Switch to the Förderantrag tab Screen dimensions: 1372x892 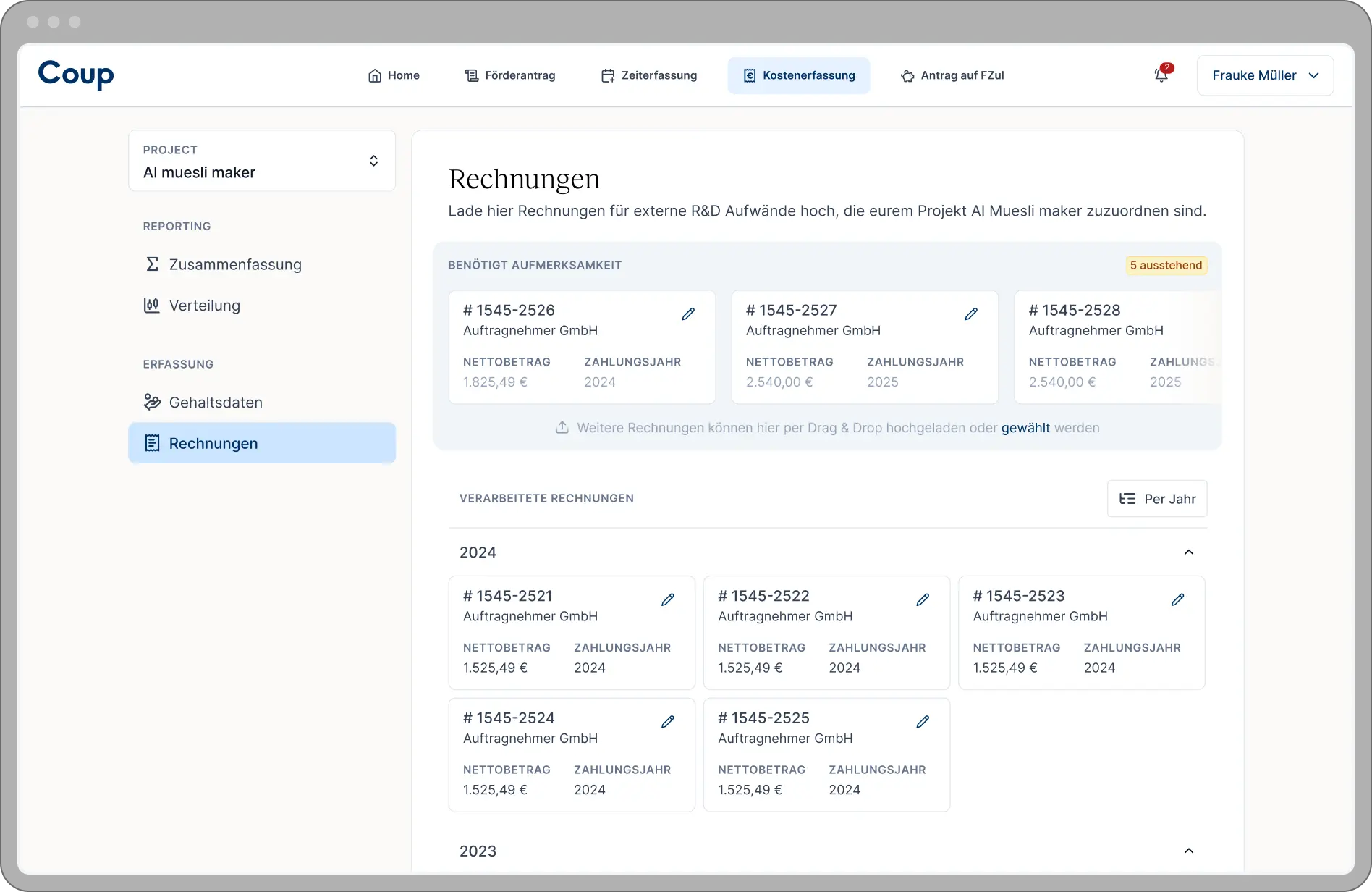(x=510, y=75)
